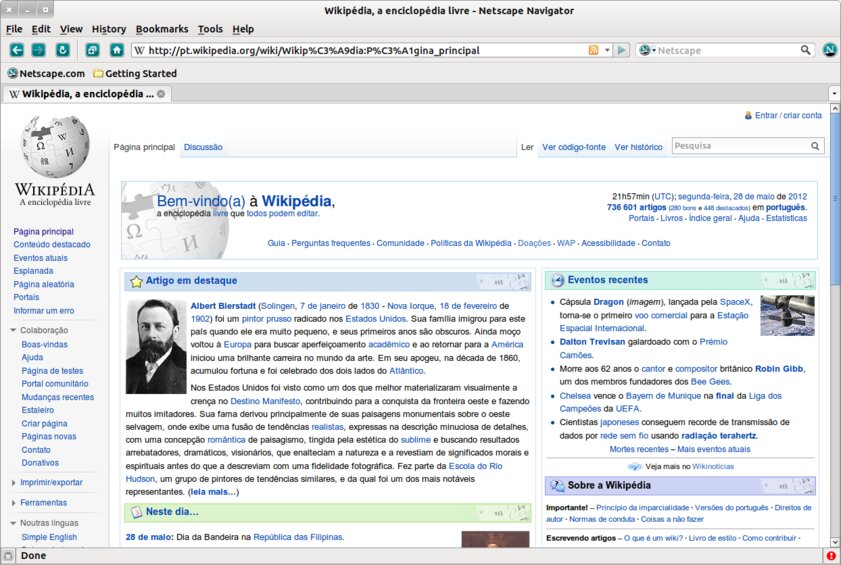Open the Bookmarks menu
841x565 pixels.
pos(162,29)
